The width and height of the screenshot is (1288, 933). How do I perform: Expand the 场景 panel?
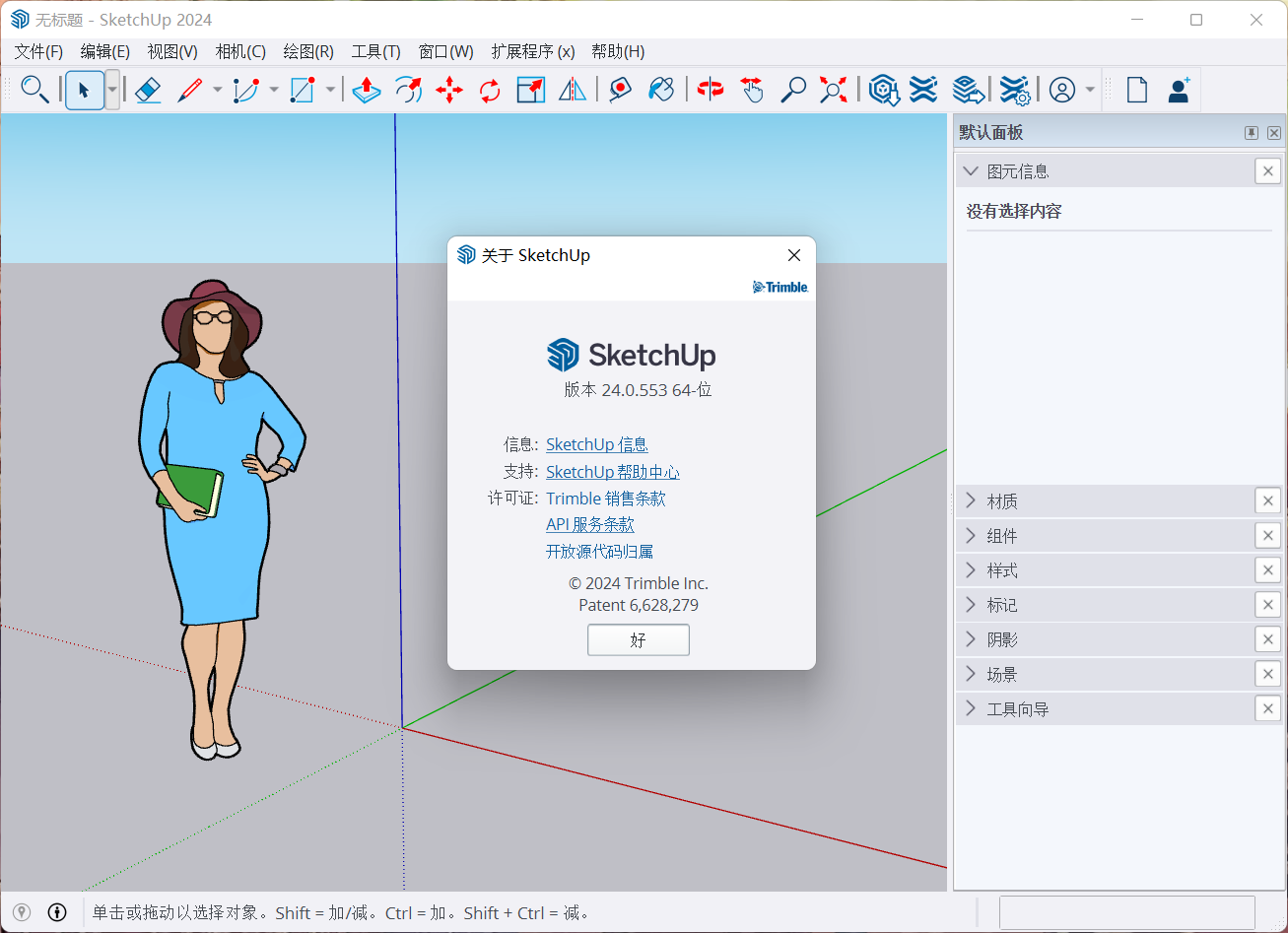click(971, 675)
